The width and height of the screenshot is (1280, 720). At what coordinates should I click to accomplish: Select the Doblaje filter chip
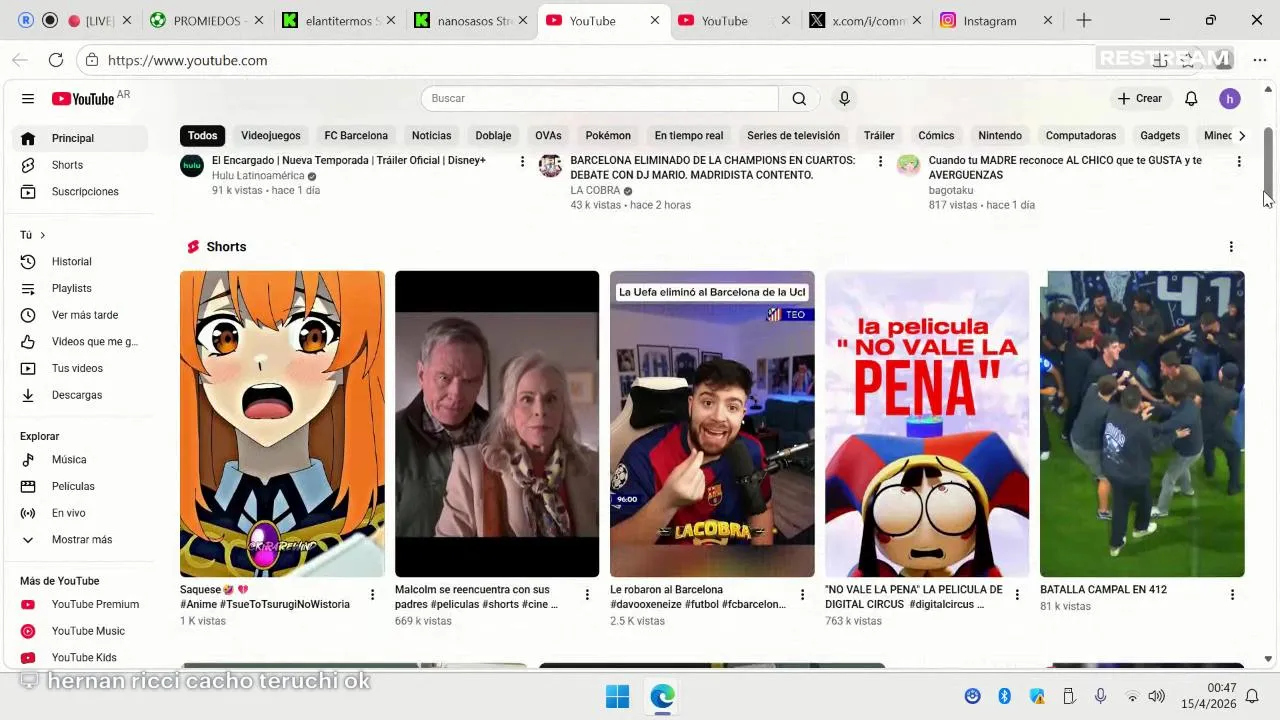(493, 135)
